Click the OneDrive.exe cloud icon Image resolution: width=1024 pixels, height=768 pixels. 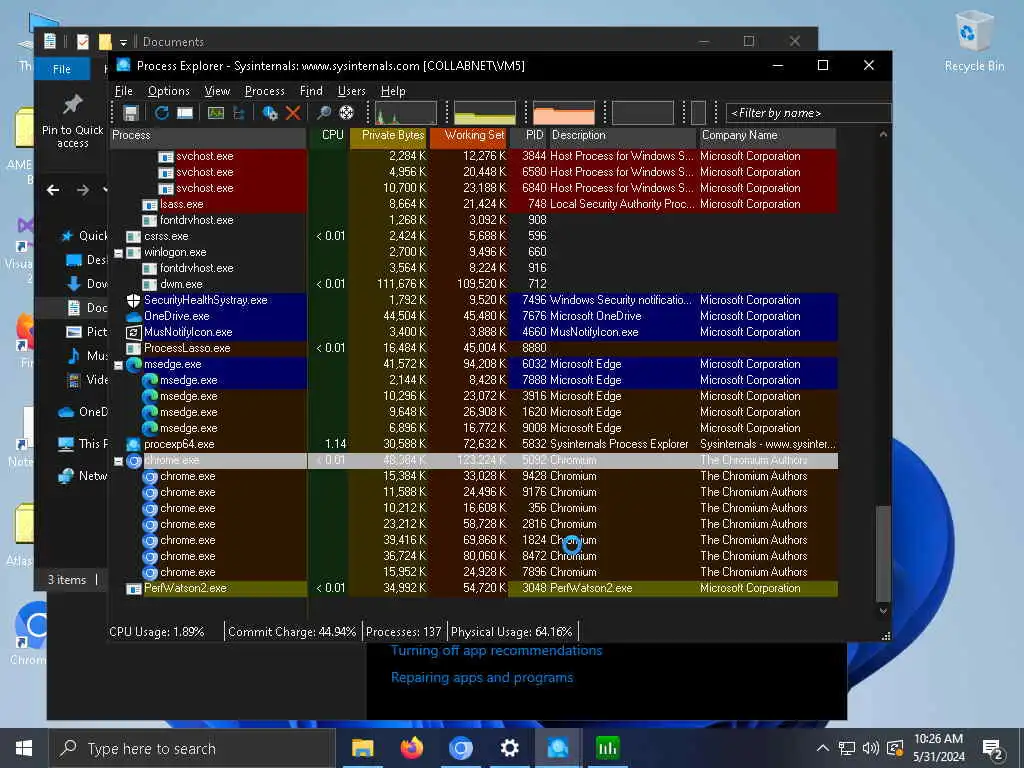(x=133, y=317)
